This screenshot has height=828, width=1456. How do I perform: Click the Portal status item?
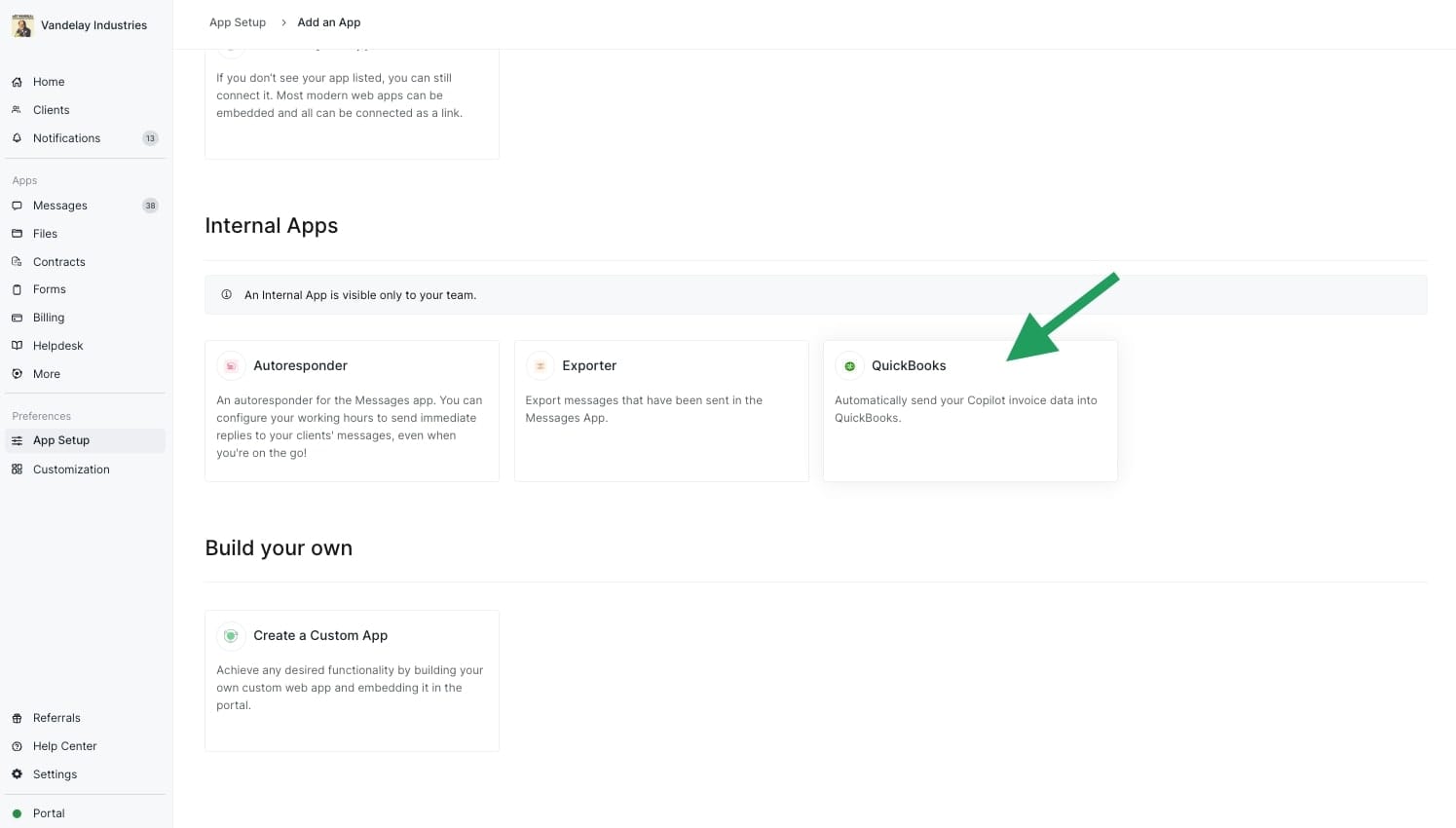click(x=48, y=813)
